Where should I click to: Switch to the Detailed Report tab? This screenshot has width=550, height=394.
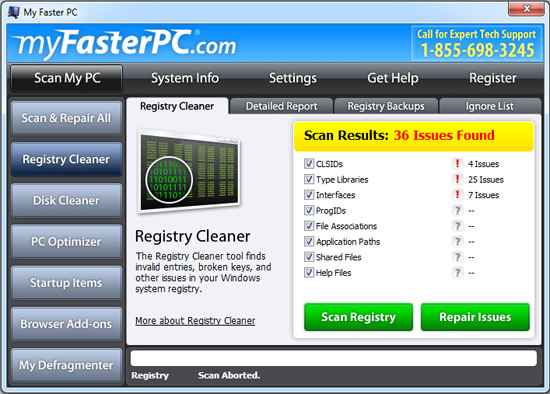tap(281, 106)
